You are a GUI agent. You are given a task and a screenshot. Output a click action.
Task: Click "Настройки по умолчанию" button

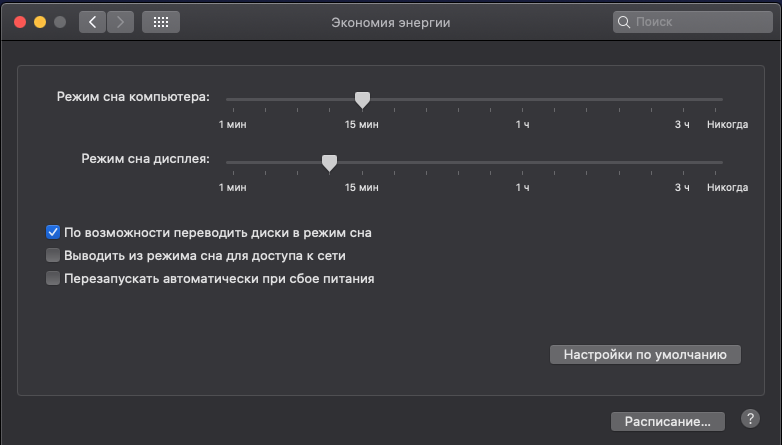645,354
